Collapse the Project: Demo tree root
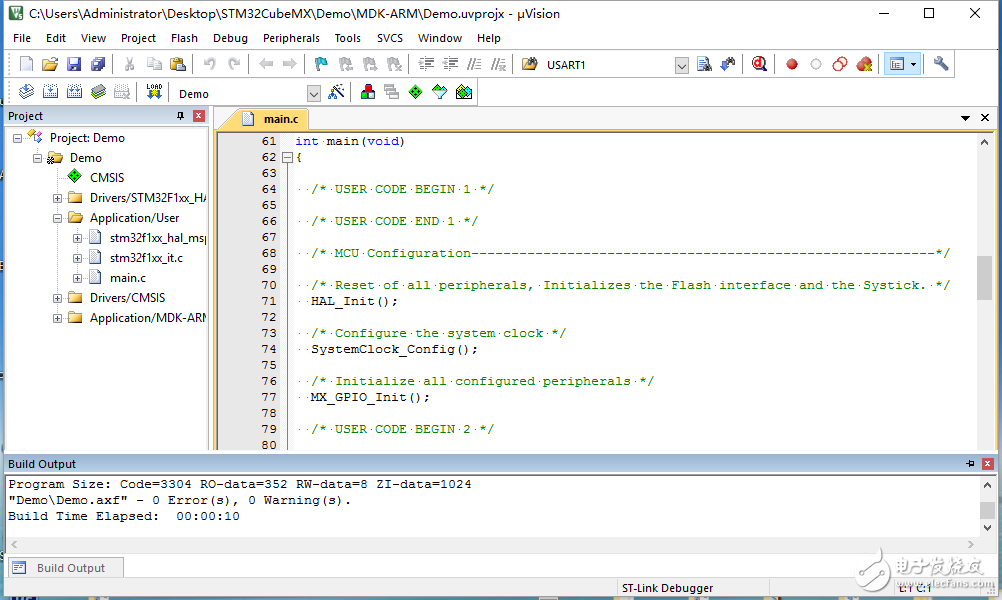Screen dimensions: 1002x600 pyautogui.click(x=17, y=138)
